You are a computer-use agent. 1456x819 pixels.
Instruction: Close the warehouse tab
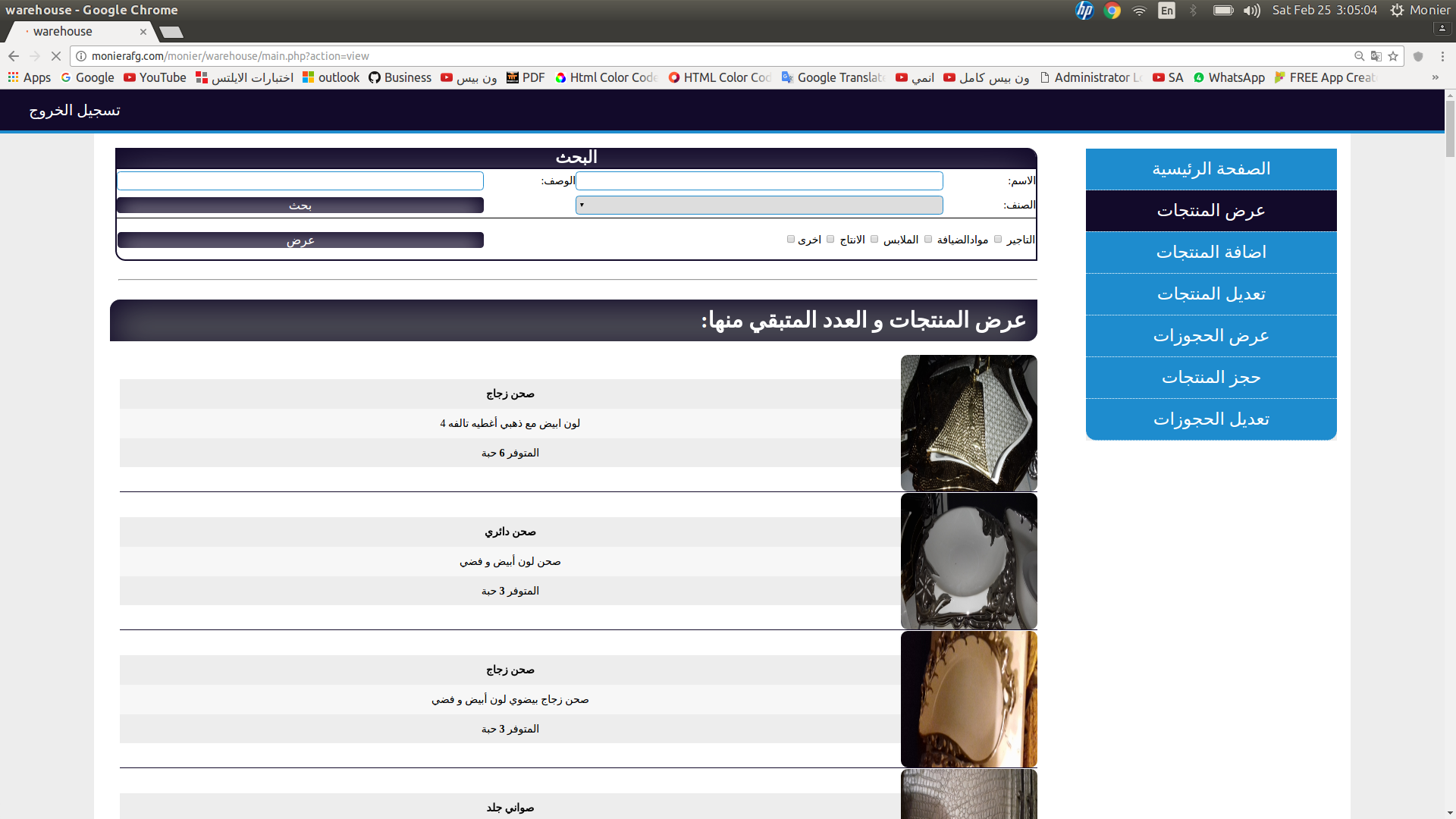point(143,32)
